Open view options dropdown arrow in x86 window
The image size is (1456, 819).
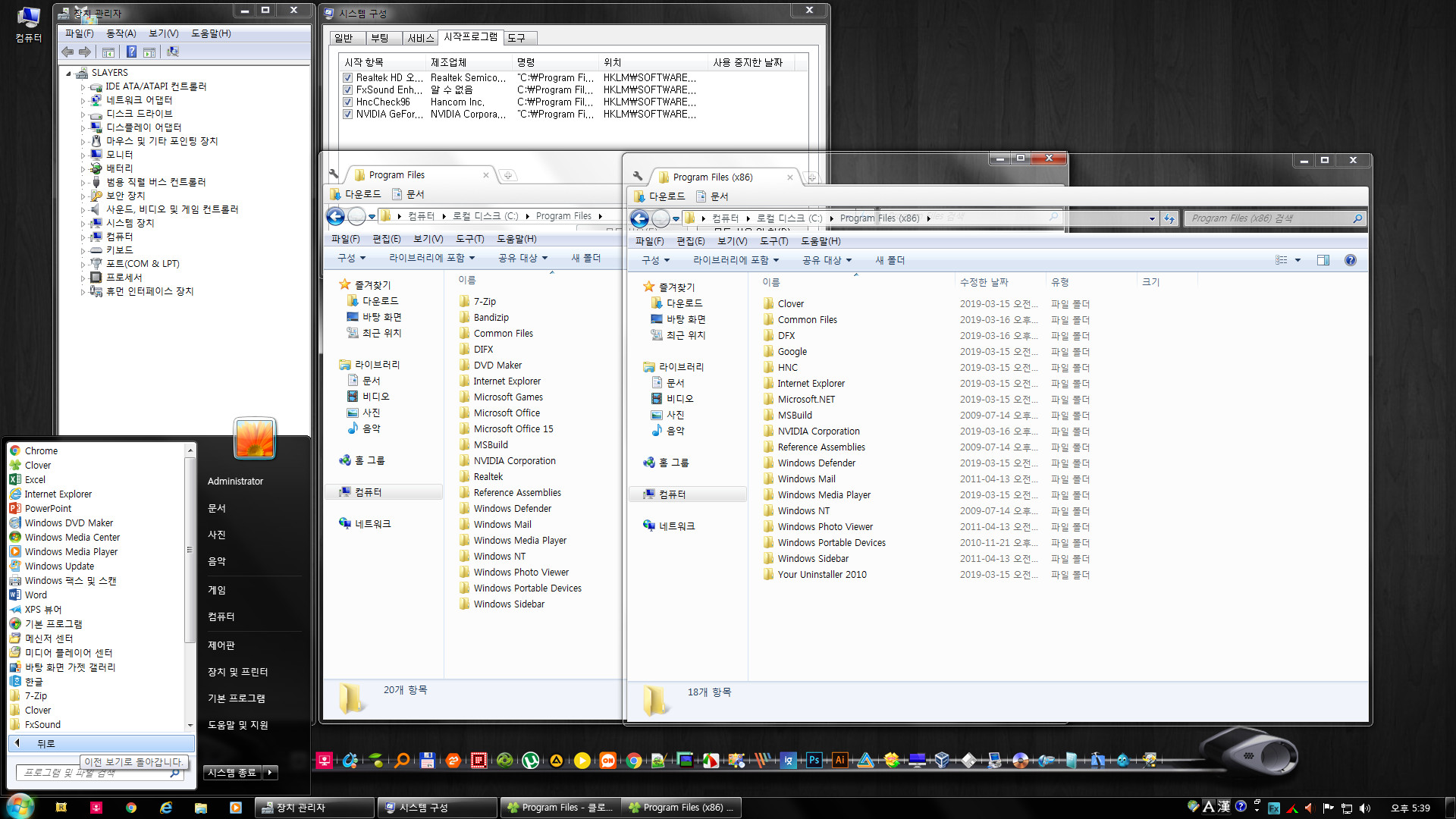click(1298, 260)
